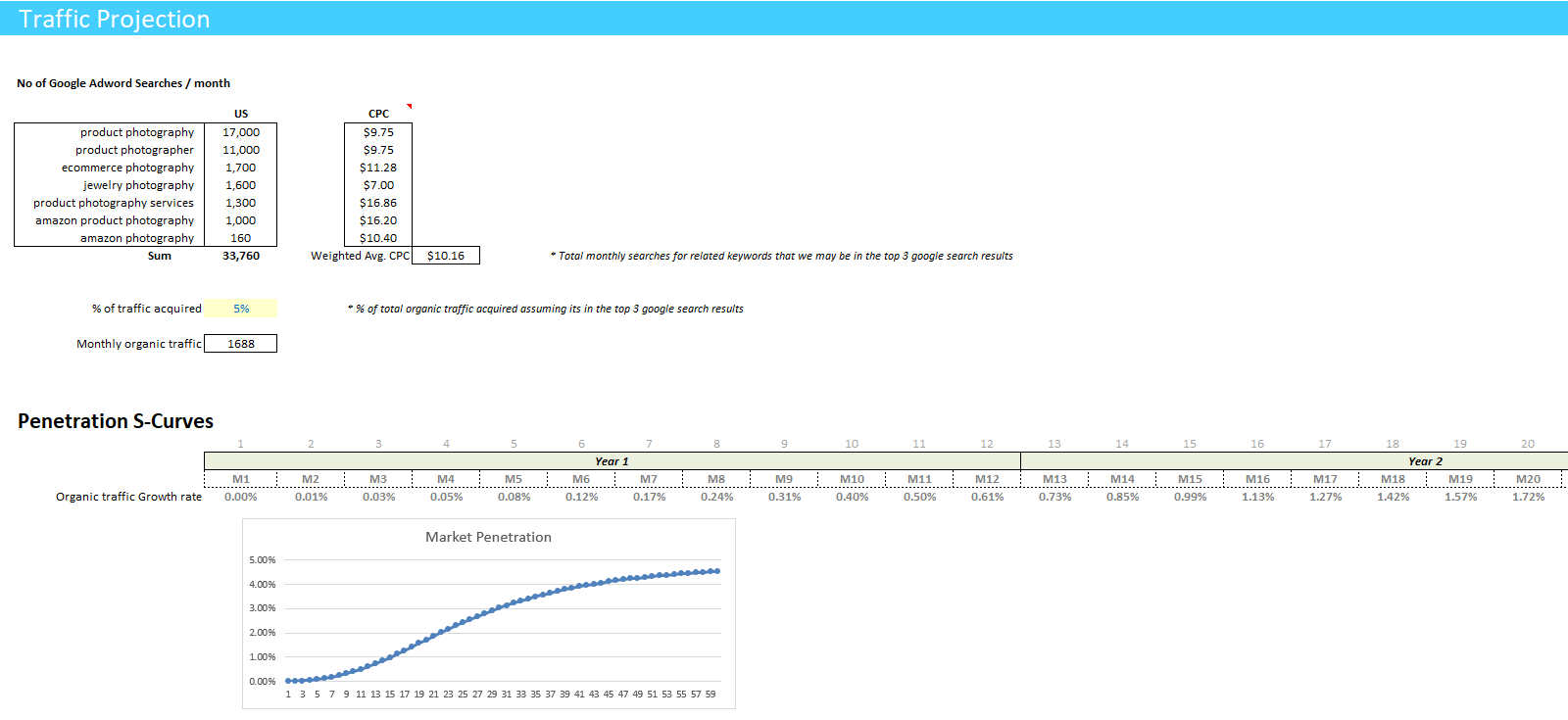This screenshot has height=720, width=1568.
Task: Select the 'jewelry photography' keyword cell
Action: 138,185
